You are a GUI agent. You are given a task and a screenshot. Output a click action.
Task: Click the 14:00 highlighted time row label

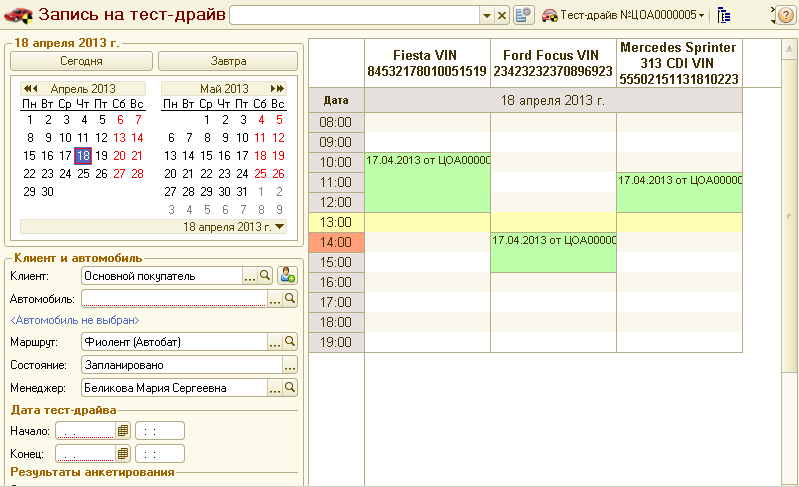[336, 242]
